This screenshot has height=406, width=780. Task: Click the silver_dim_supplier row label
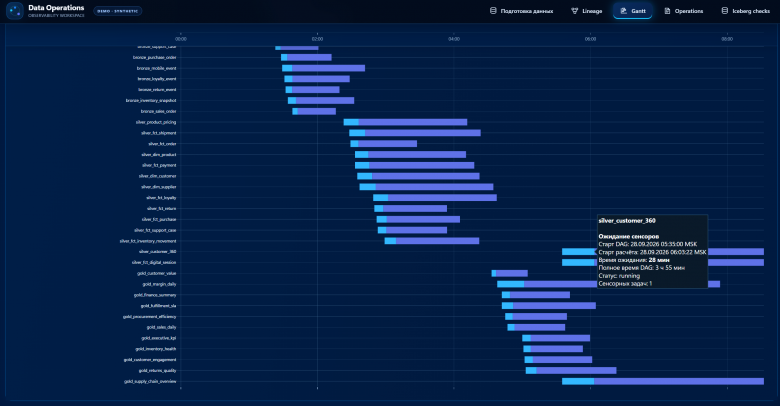[x=159, y=187]
